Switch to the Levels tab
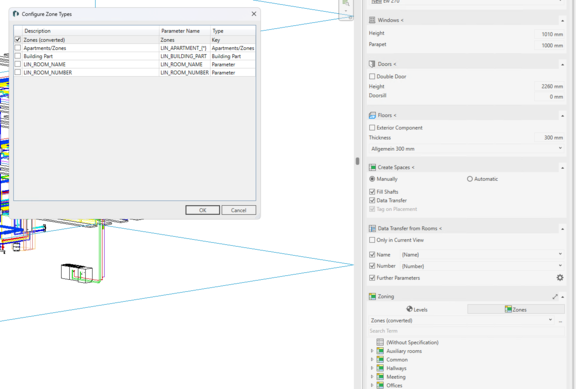 point(417,309)
